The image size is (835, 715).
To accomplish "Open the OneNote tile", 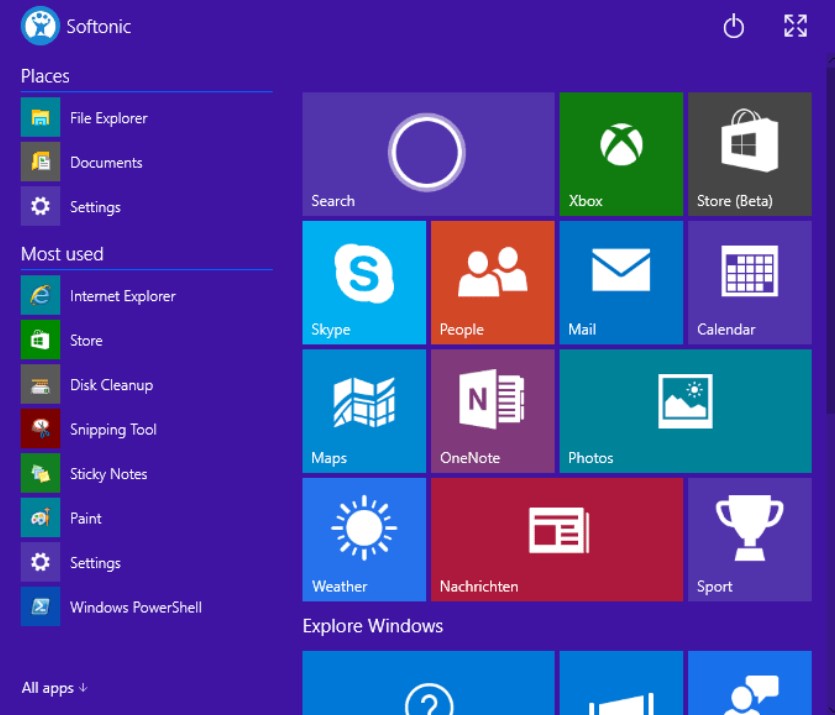I will 492,411.
